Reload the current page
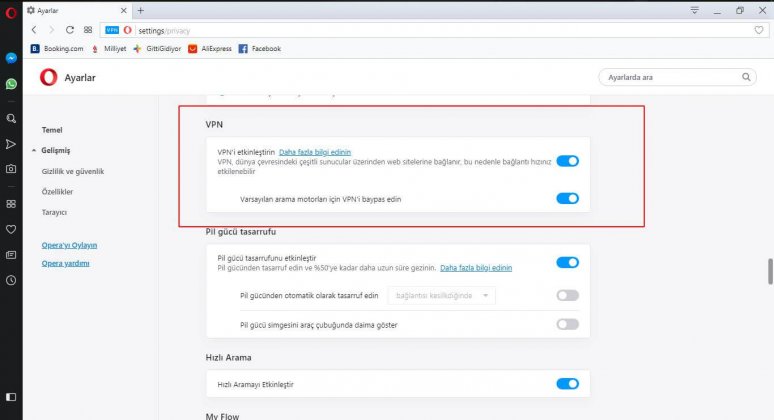 [x=70, y=30]
